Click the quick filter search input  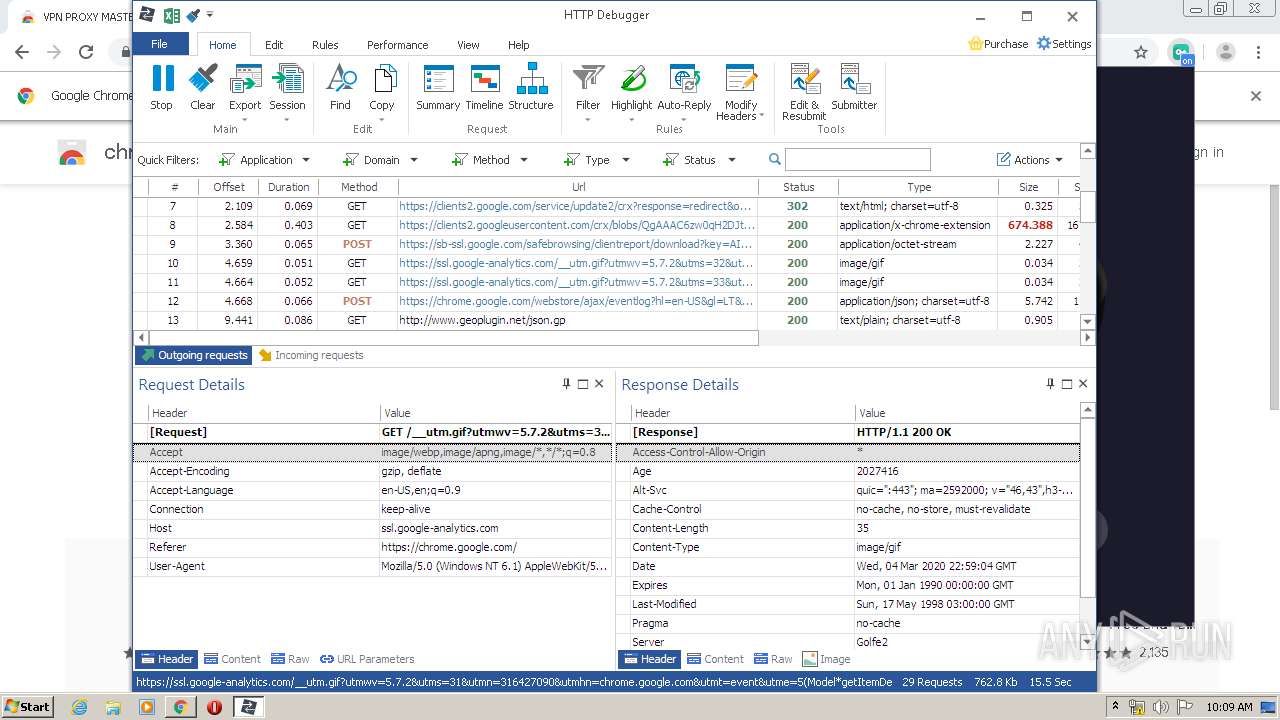coord(857,160)
